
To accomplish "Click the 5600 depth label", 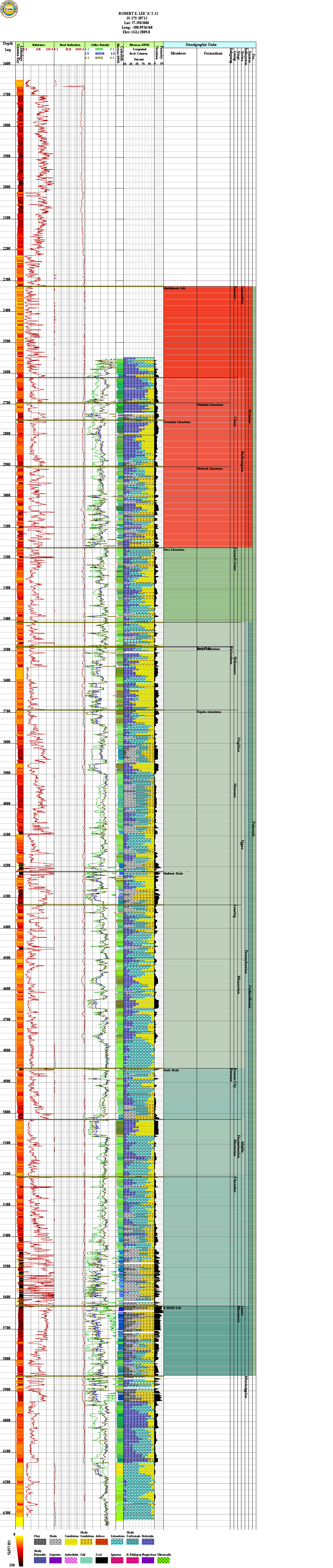I will (6, 1297).
